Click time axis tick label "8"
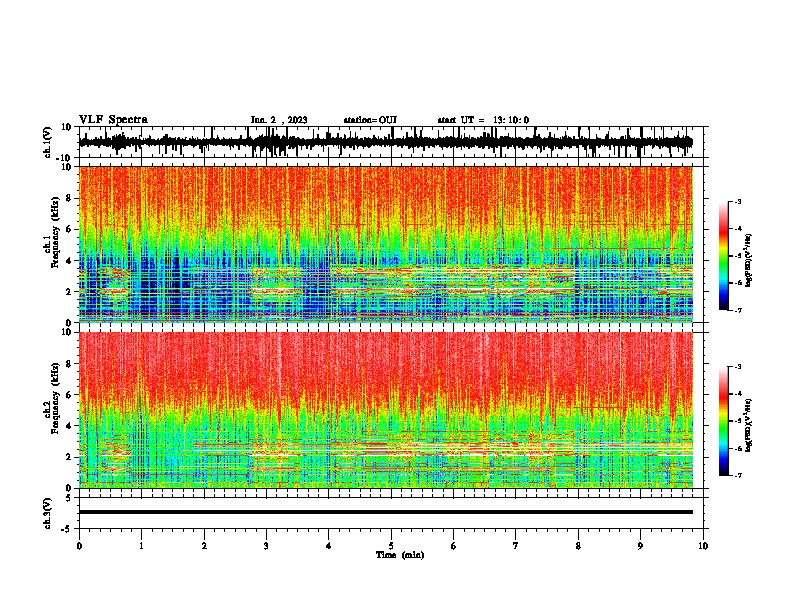The width and height of the screenshot is (792, 612). click(578, 546)
